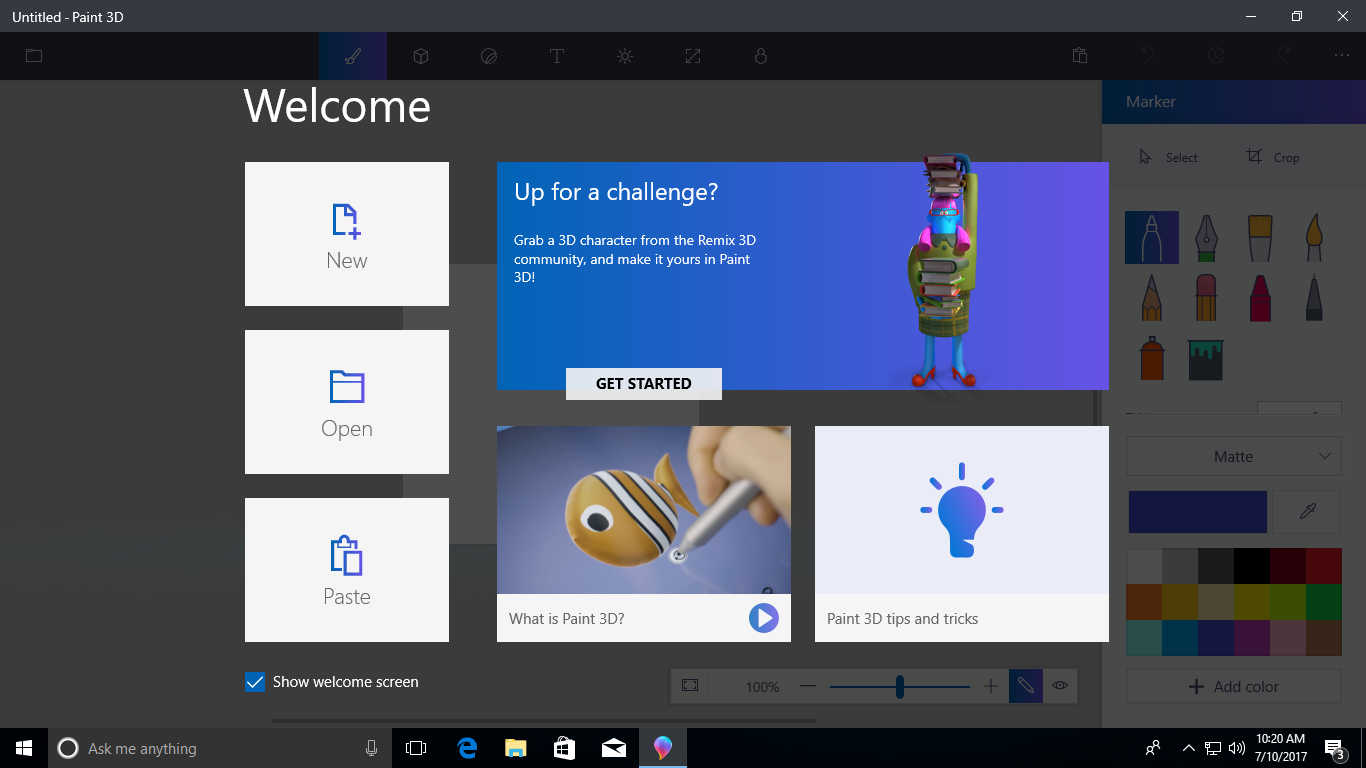Select the Pencil brush
This screenshot has height=768, width=1366.
pyautogui.click(x=1152, y=297)
